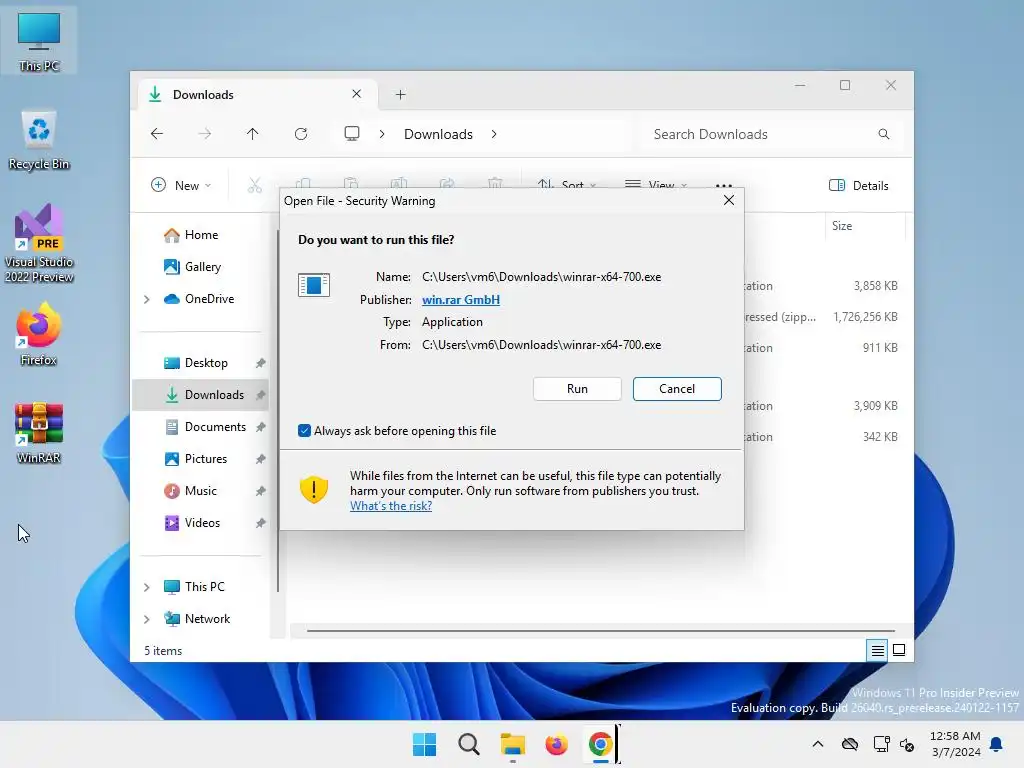Switch to details list view icon

click(x=877, y=650)
